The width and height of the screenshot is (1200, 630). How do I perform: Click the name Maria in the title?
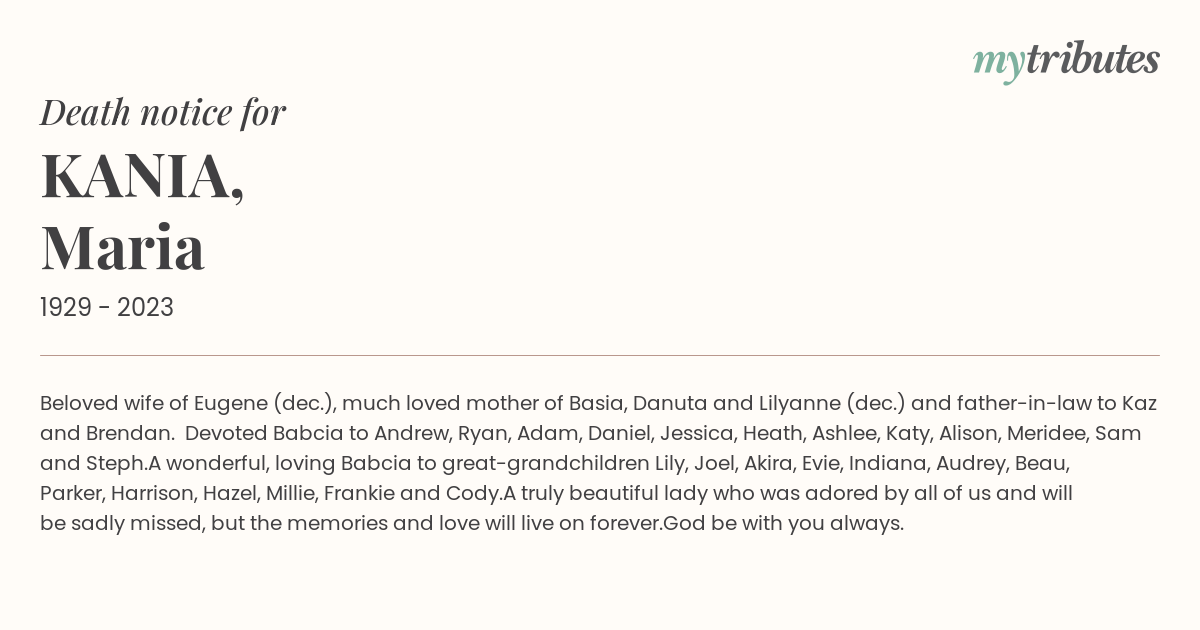[x=122, y=248]
